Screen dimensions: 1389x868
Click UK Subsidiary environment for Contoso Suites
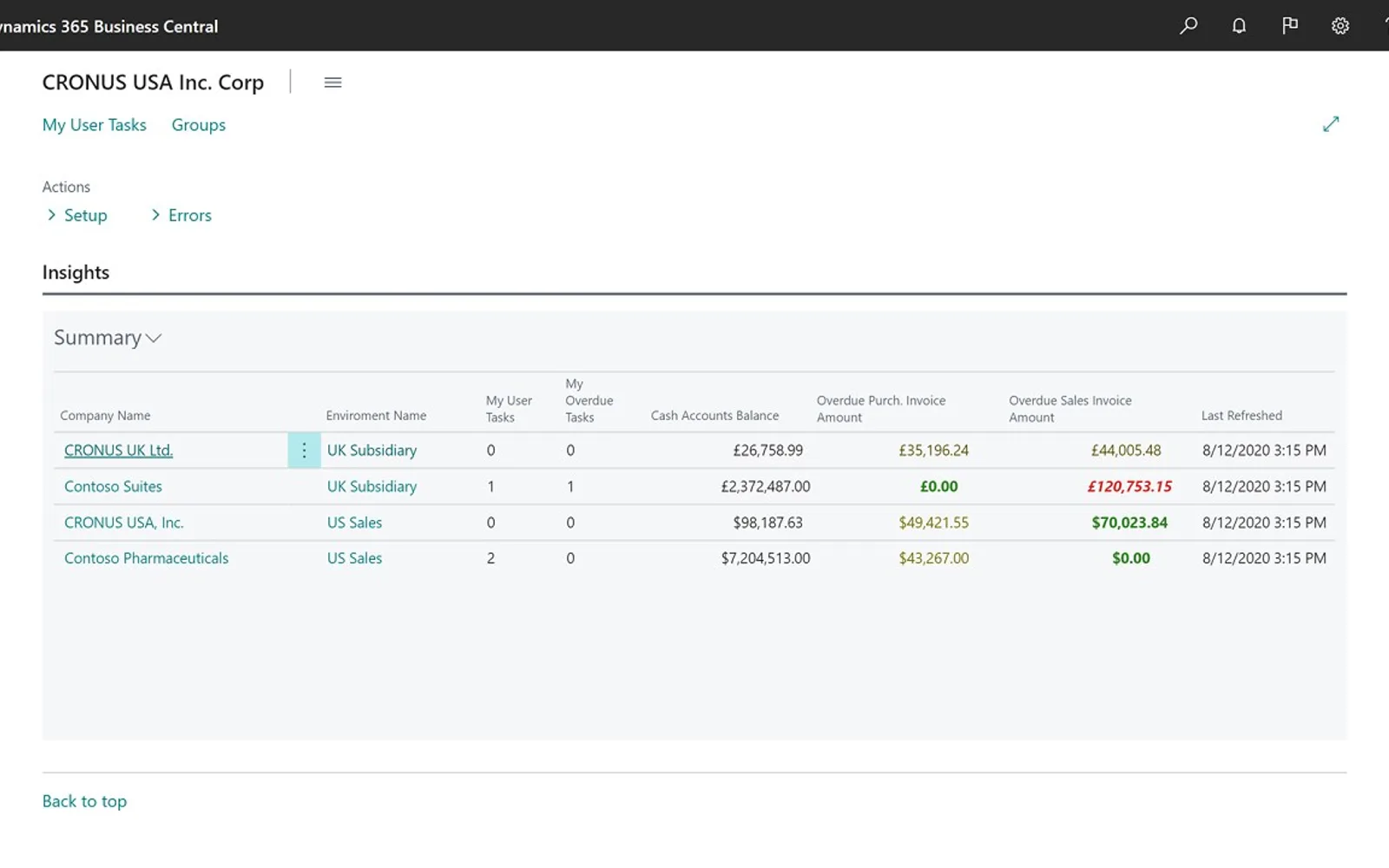[x=372, y=487]
